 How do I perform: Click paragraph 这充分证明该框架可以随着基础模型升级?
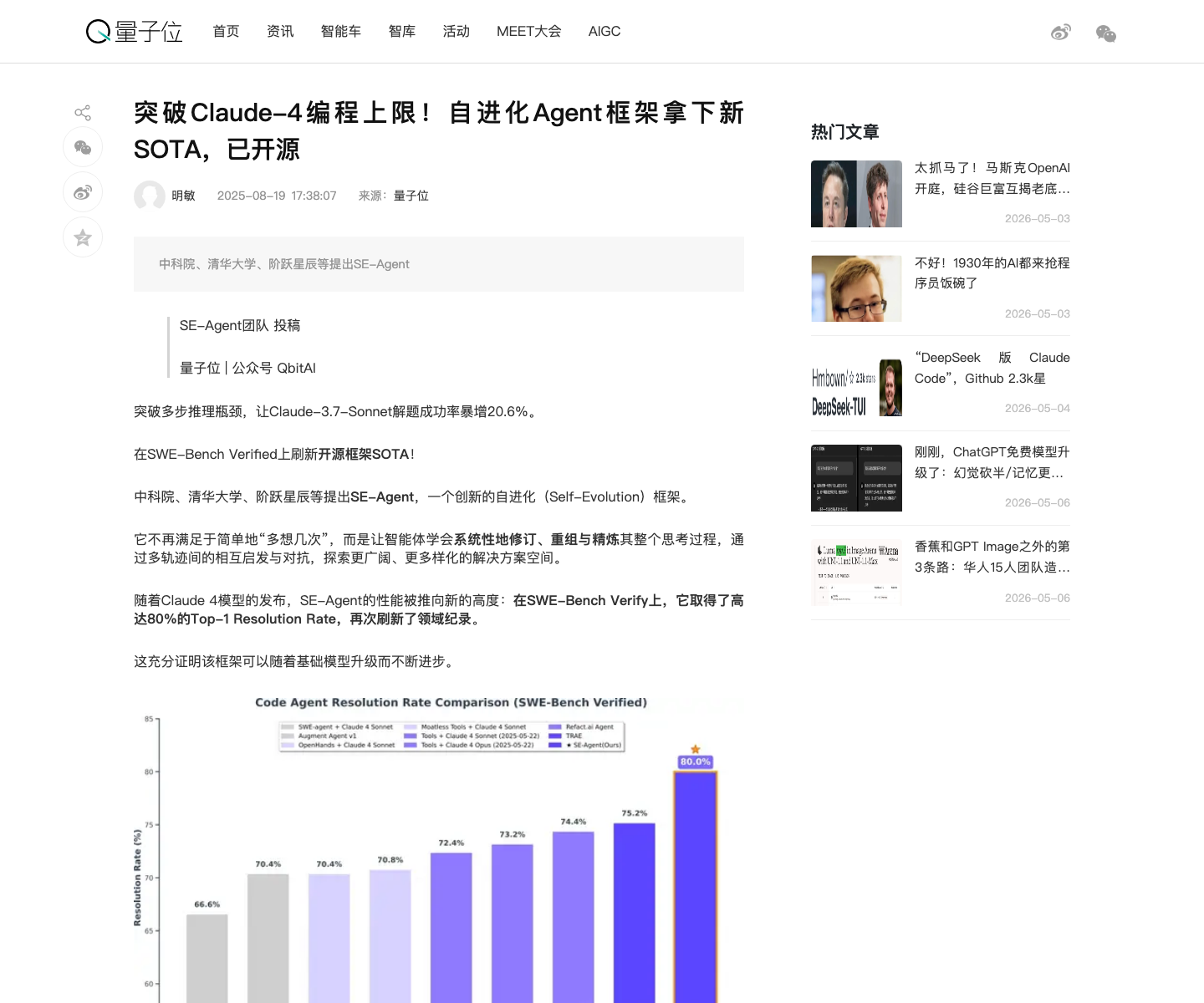tap(296, 661)
